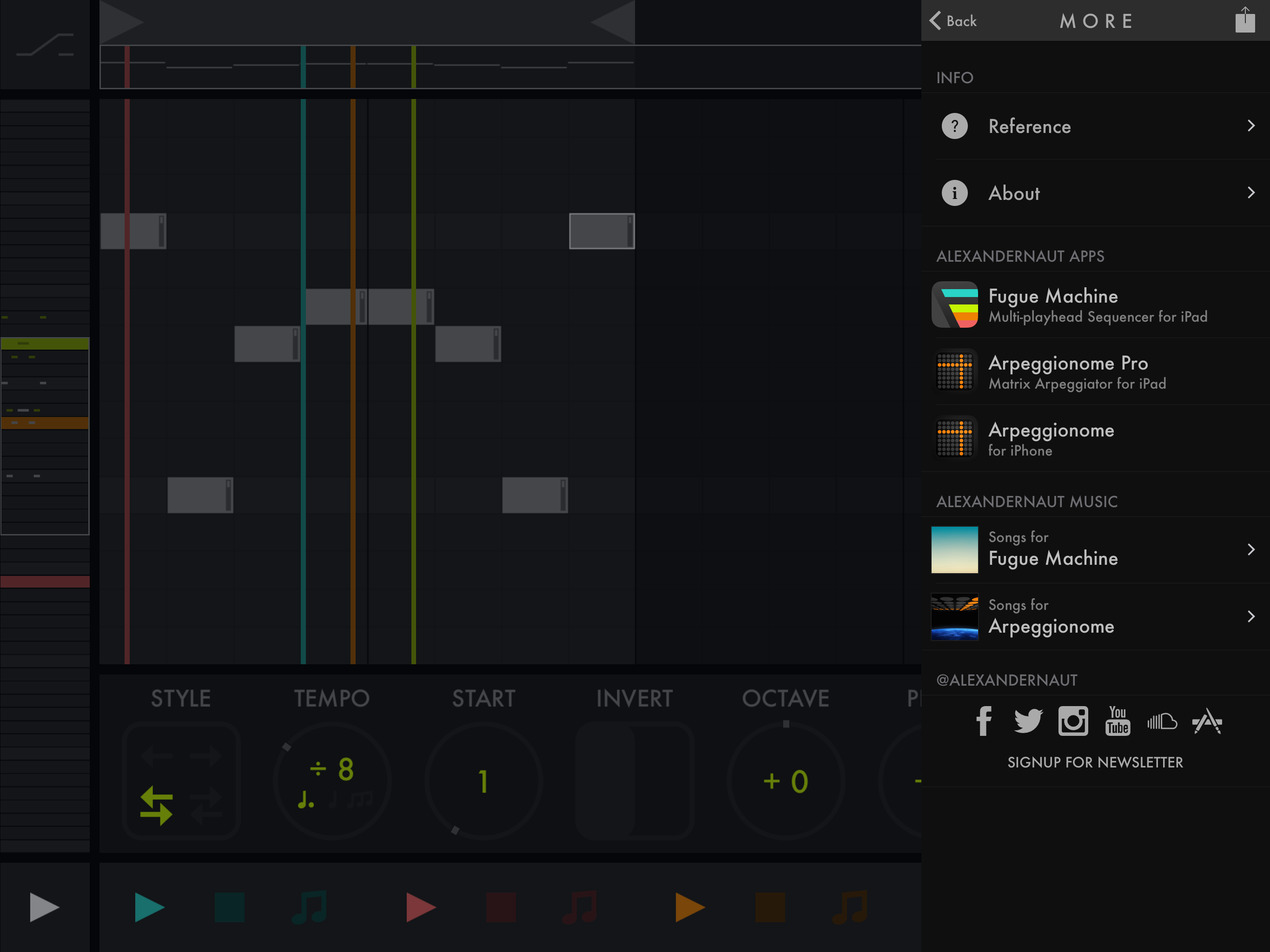Go Back from the More menu
The image size is (1270, 952).
[953, 21]
